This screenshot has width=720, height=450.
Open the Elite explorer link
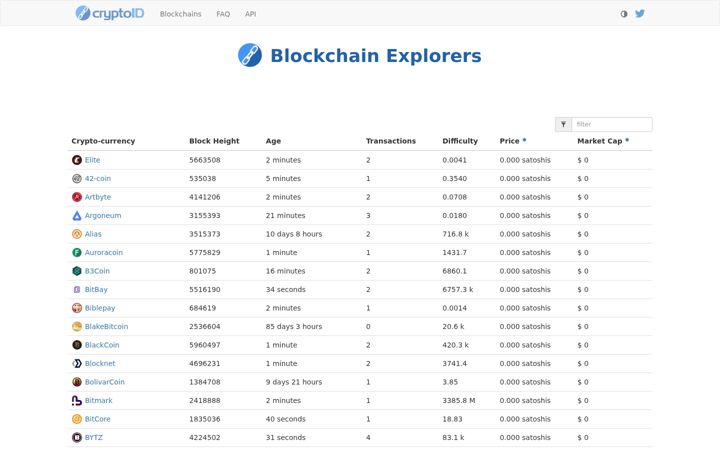coord(92,160)
